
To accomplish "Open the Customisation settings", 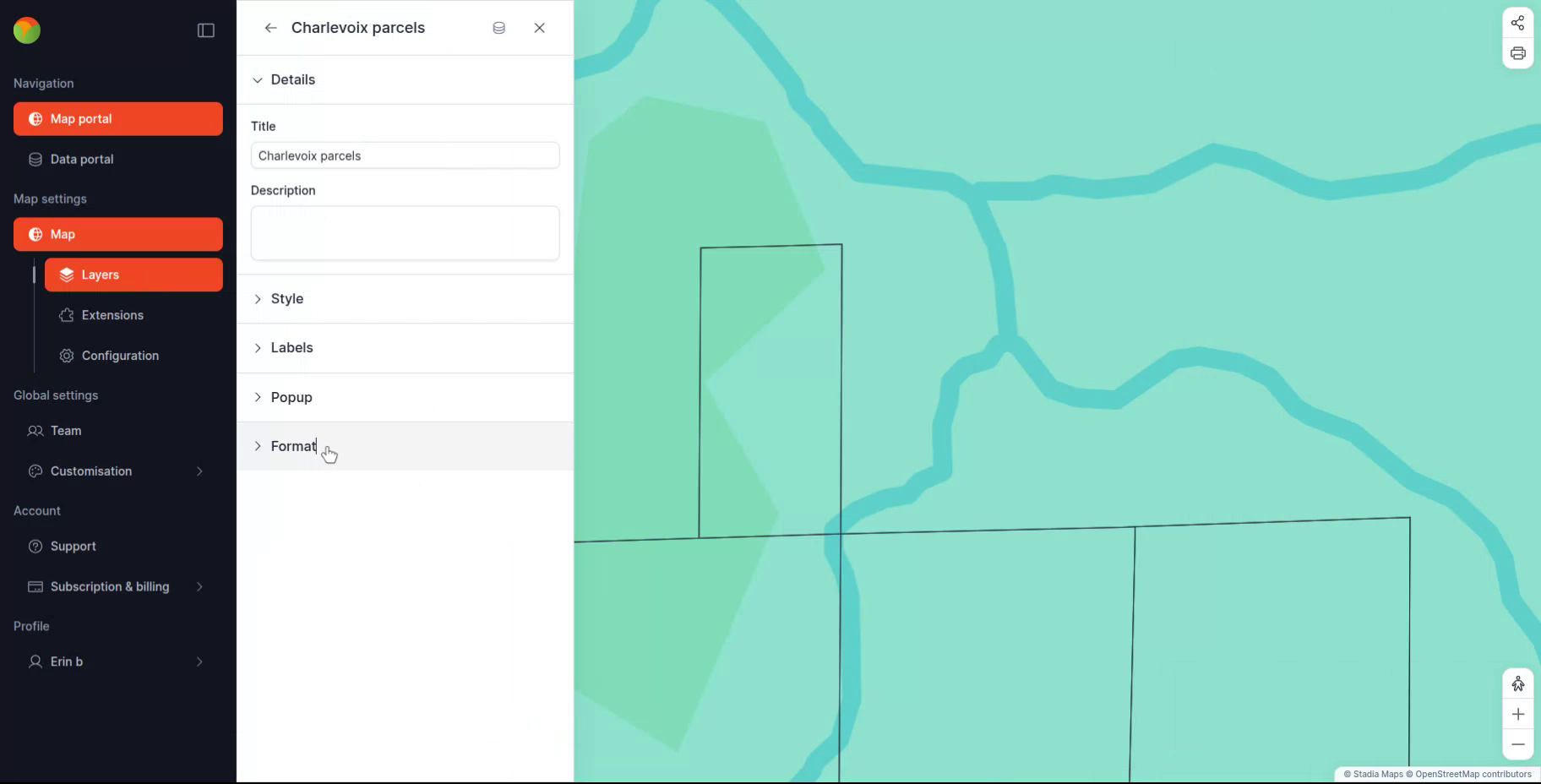I will (x=90, y=471).
